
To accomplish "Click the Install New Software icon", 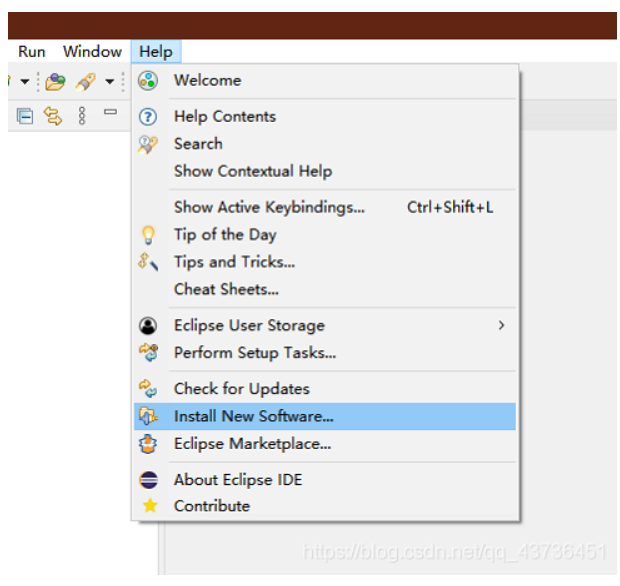I will 148,416.
